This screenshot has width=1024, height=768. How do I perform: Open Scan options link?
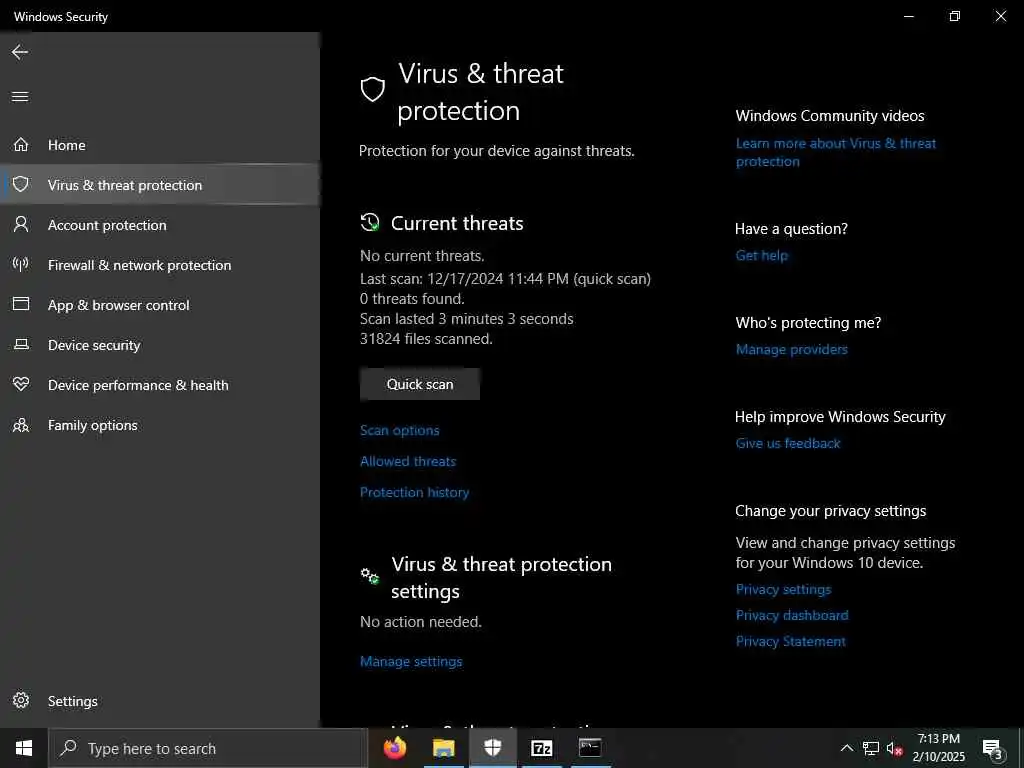click(400, 430)
